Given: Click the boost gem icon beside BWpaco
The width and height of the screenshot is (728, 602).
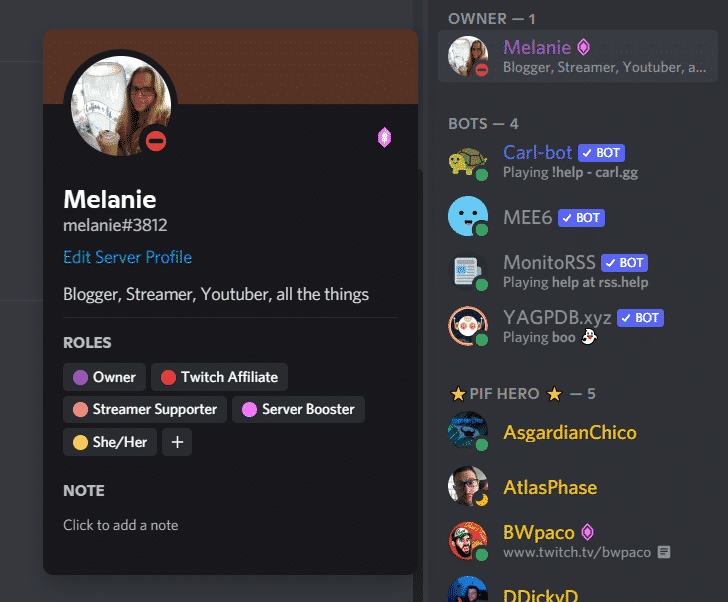Looking at the screenshot, I should tap(587, 532).
